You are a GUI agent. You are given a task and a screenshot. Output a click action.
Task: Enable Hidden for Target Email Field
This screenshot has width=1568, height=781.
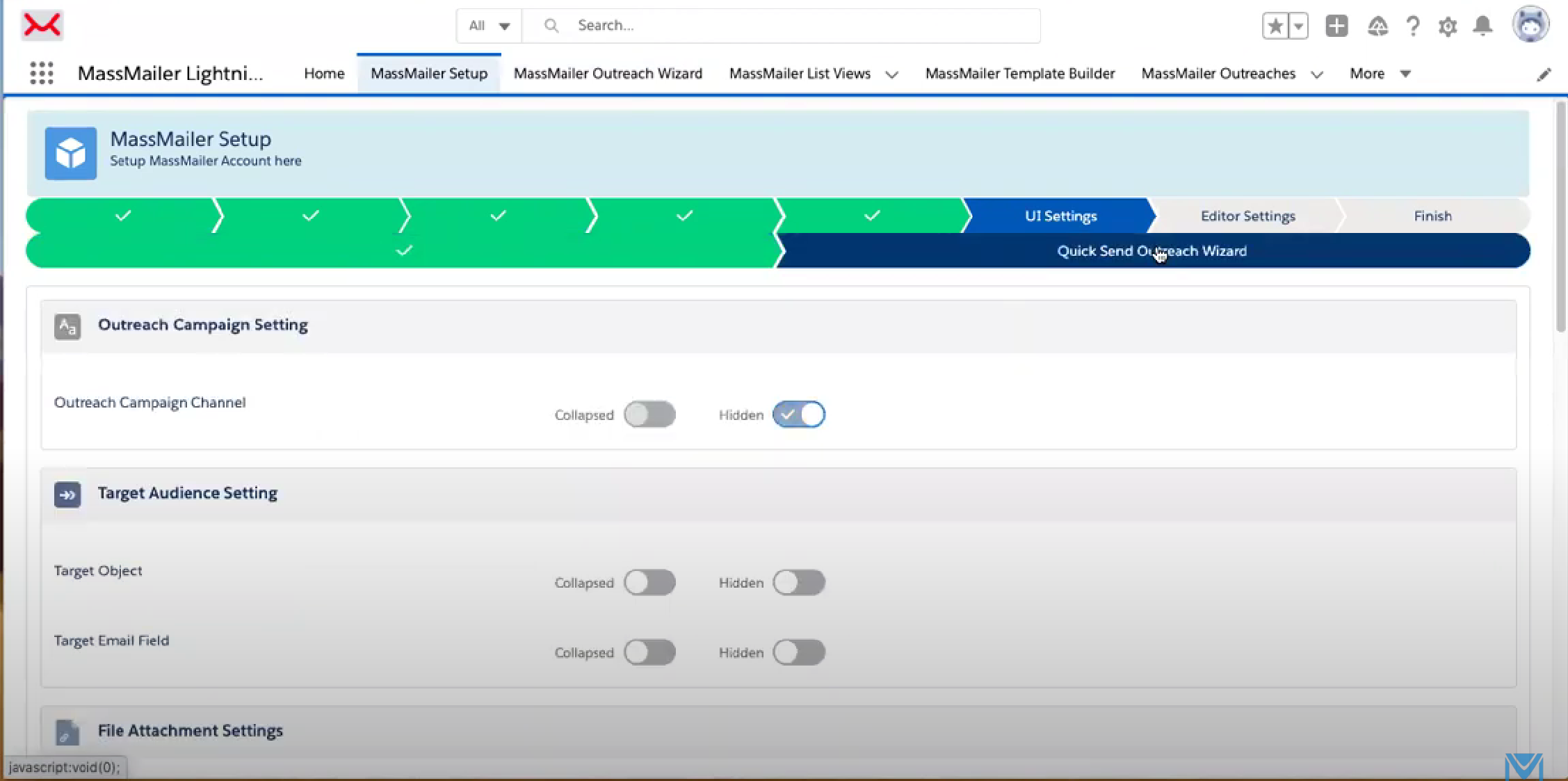coord(799,652)
